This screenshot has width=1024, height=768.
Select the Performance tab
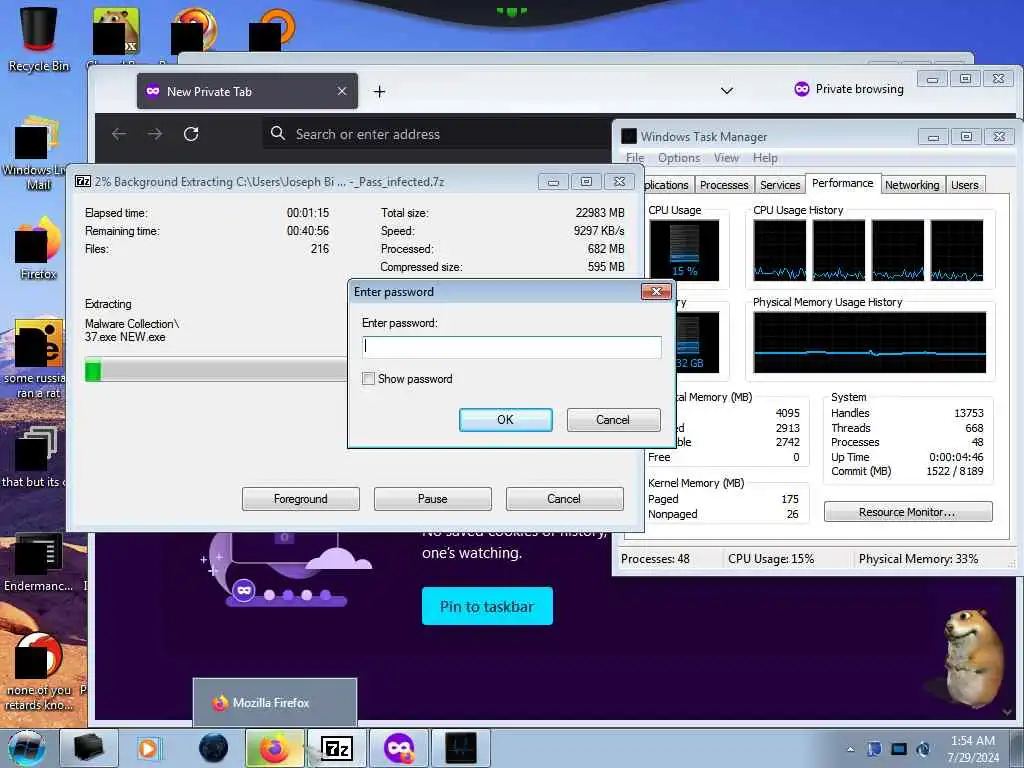click(x=842, y=184)
